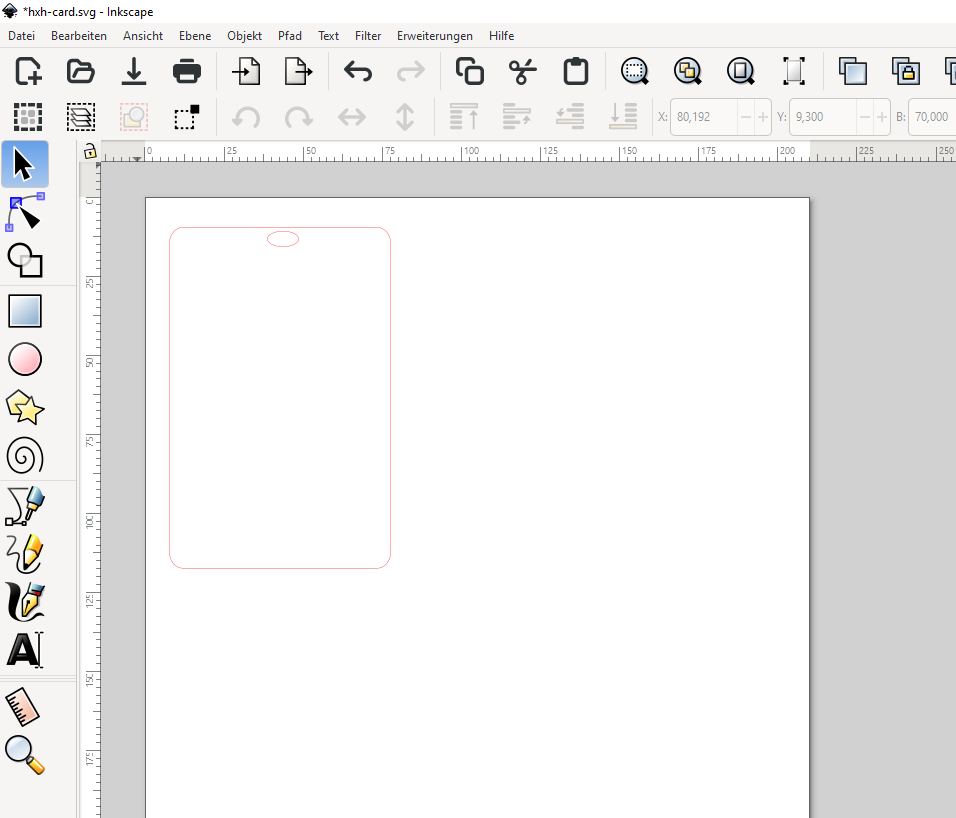The image size is (956, 818).
Task: Select the Star and polygon tool
Action: point(25,408)
